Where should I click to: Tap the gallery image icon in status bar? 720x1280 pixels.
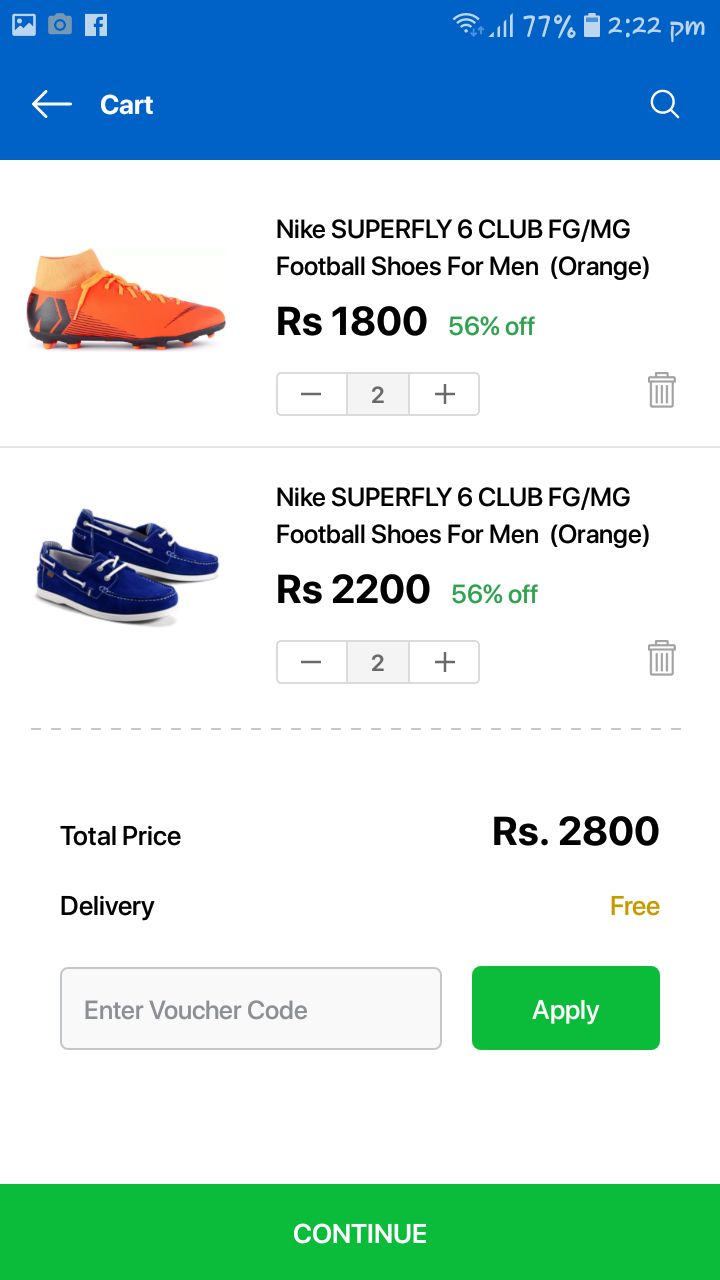(24, 25)
